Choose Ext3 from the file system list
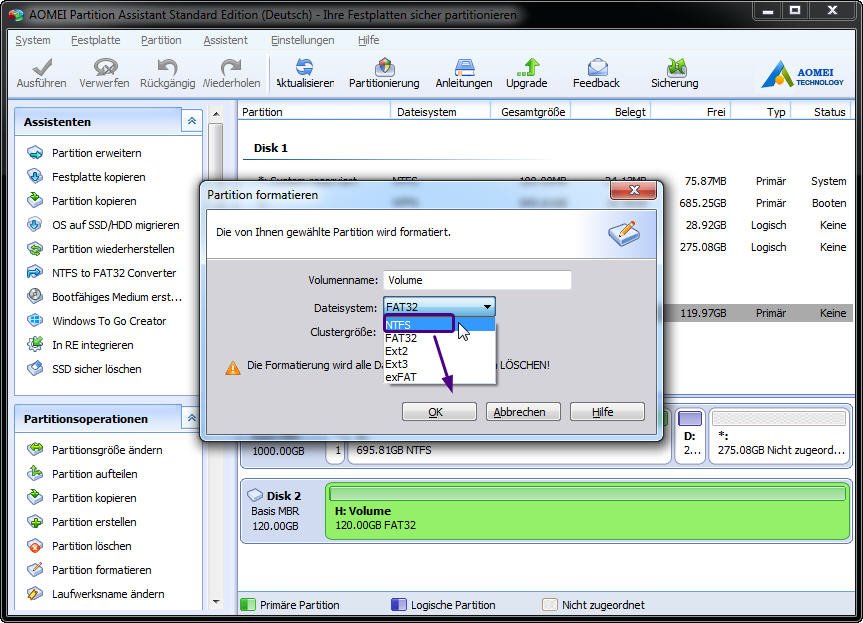Image resolution: width=863 pixels, height=623 pixels. pos(439,364)
